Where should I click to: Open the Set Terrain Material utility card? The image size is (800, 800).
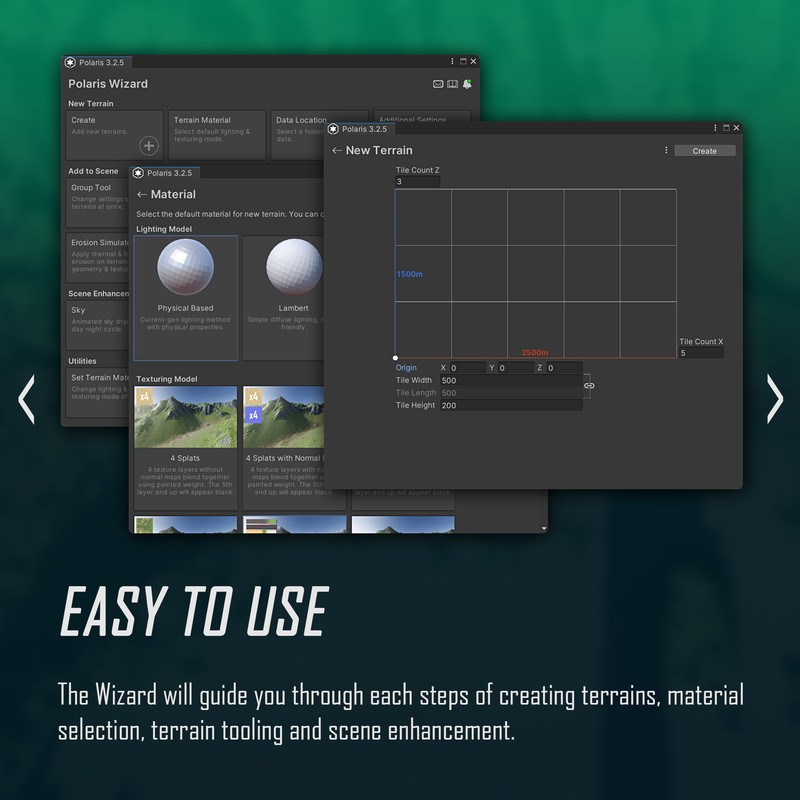click(x=97, y=392)
